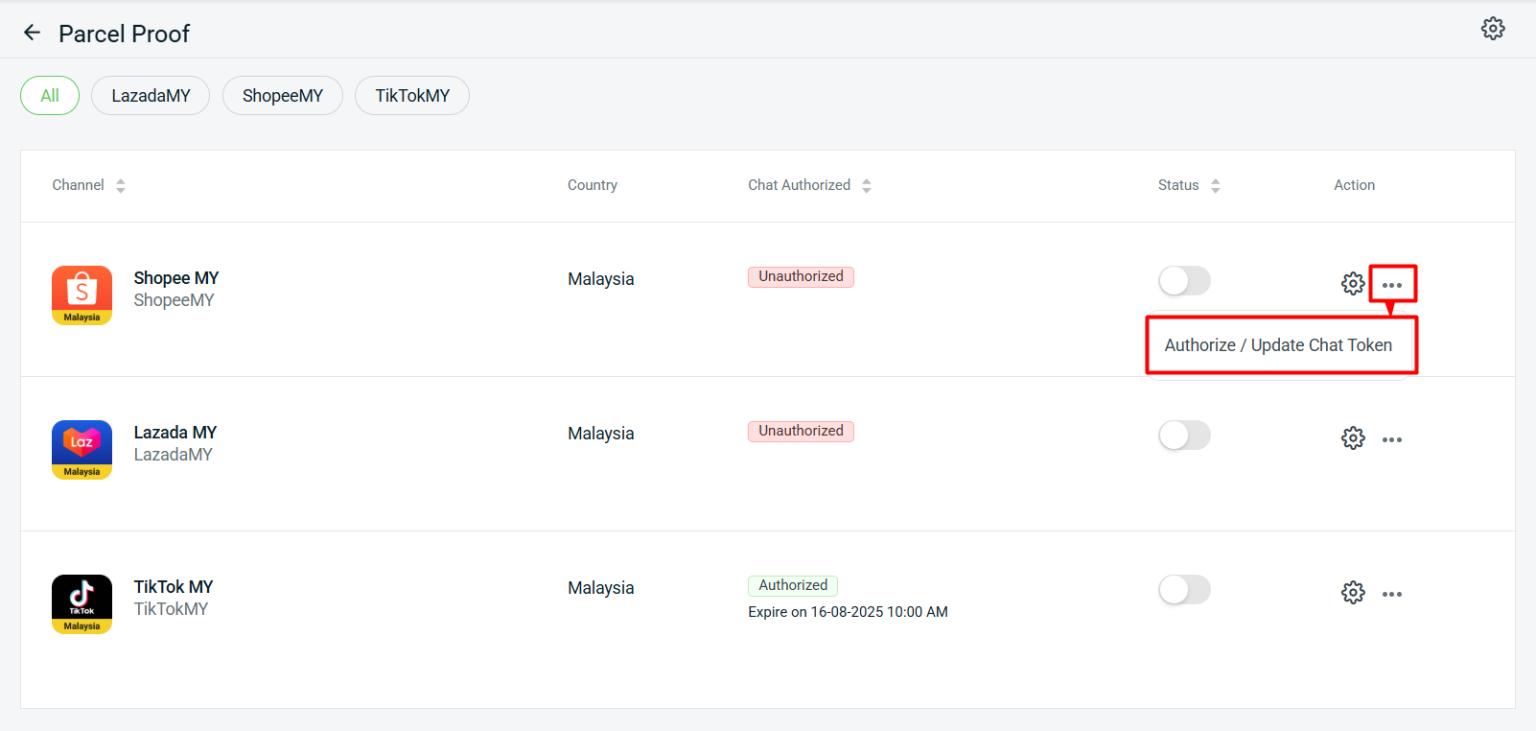Filter channels by LazadaMY tab
This screenshot has width=1536, height=731.
151,96
